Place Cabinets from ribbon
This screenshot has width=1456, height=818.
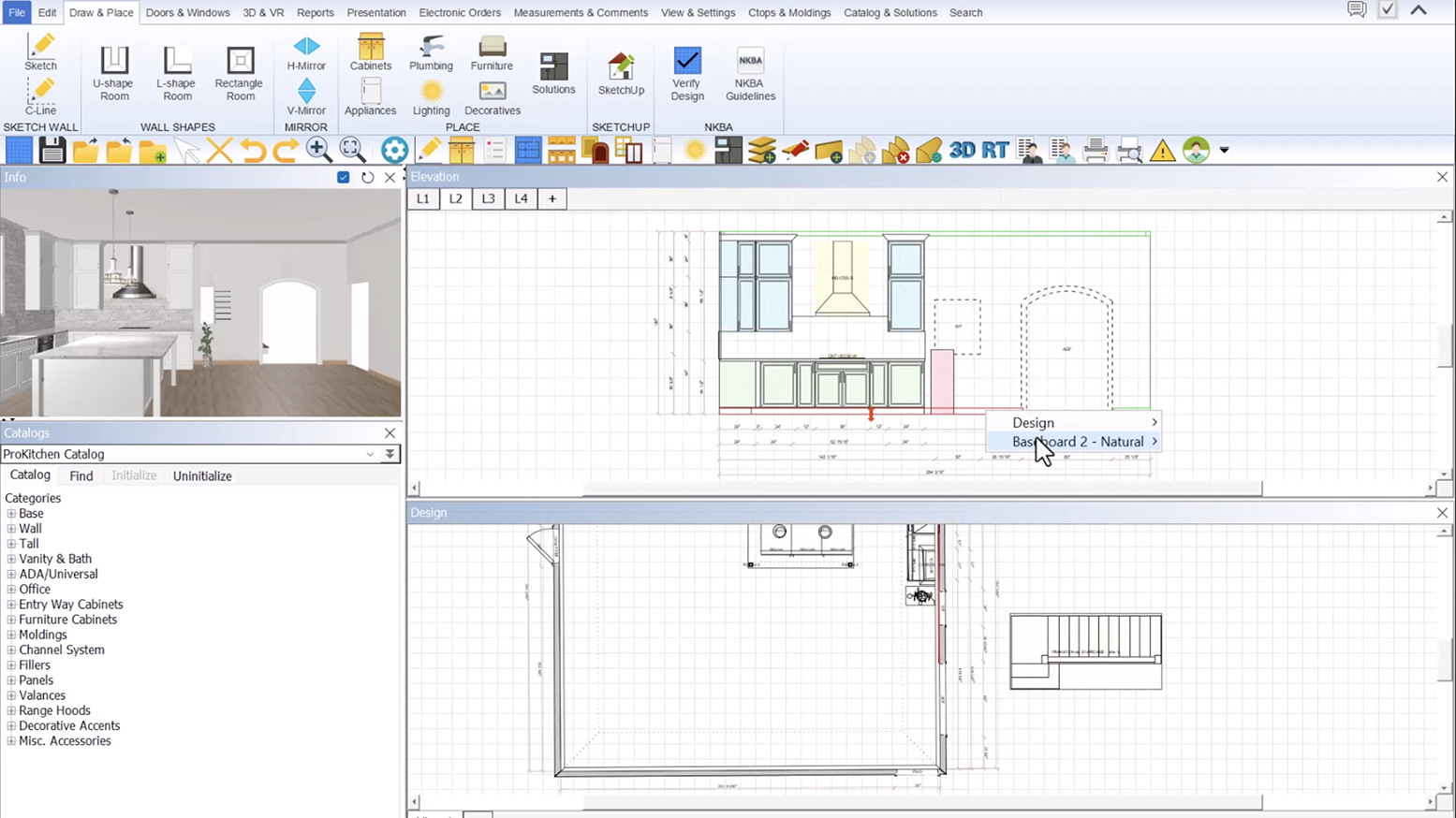[x=371, y=52]
